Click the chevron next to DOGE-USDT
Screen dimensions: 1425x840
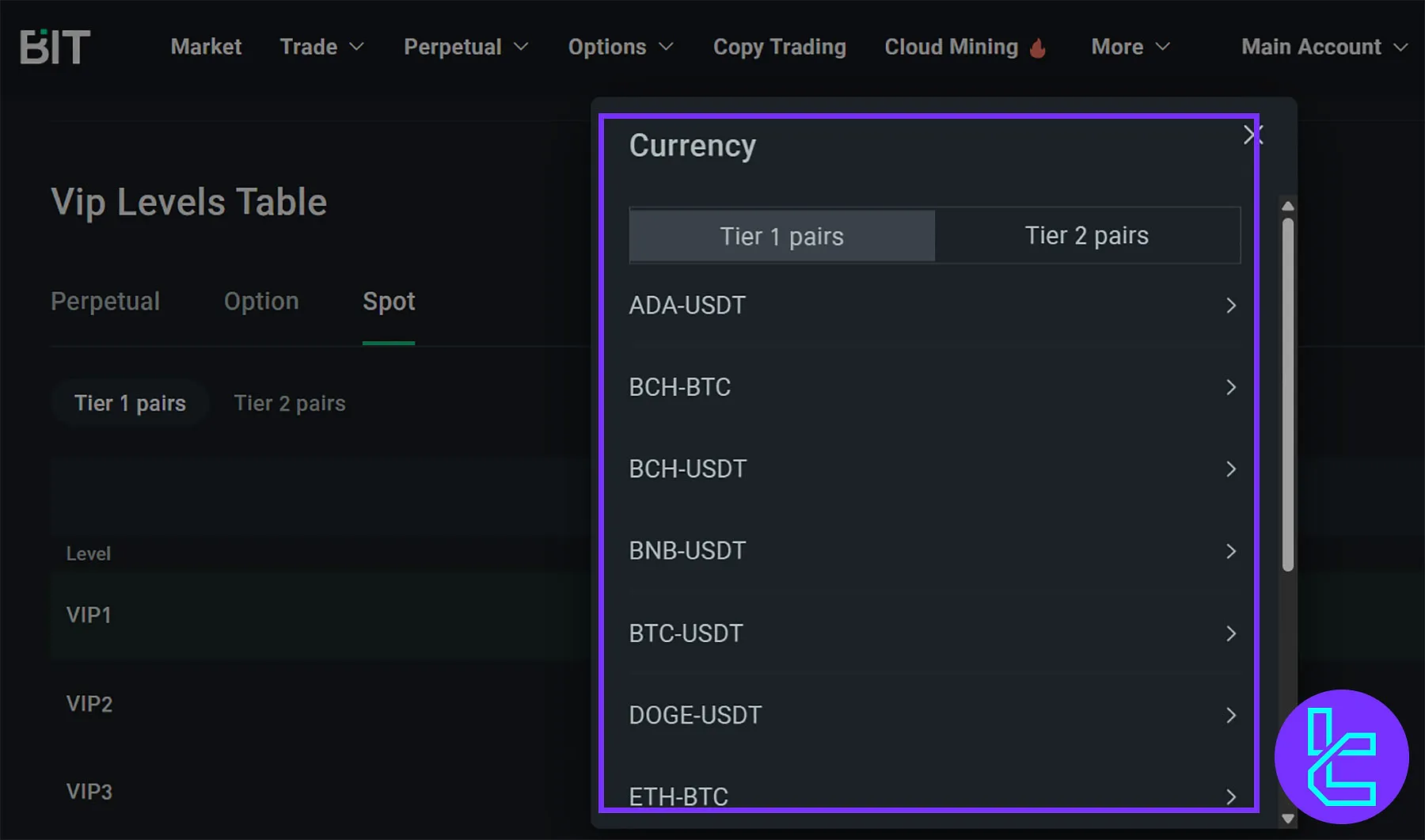[x=1231, y=715]
